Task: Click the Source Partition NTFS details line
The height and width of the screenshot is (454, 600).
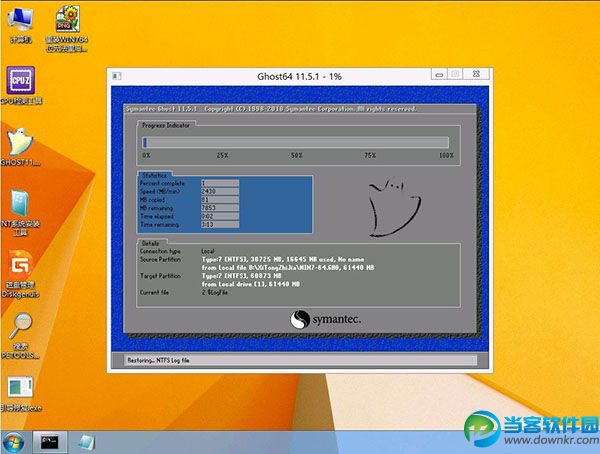Action: (x=283, y=259)
